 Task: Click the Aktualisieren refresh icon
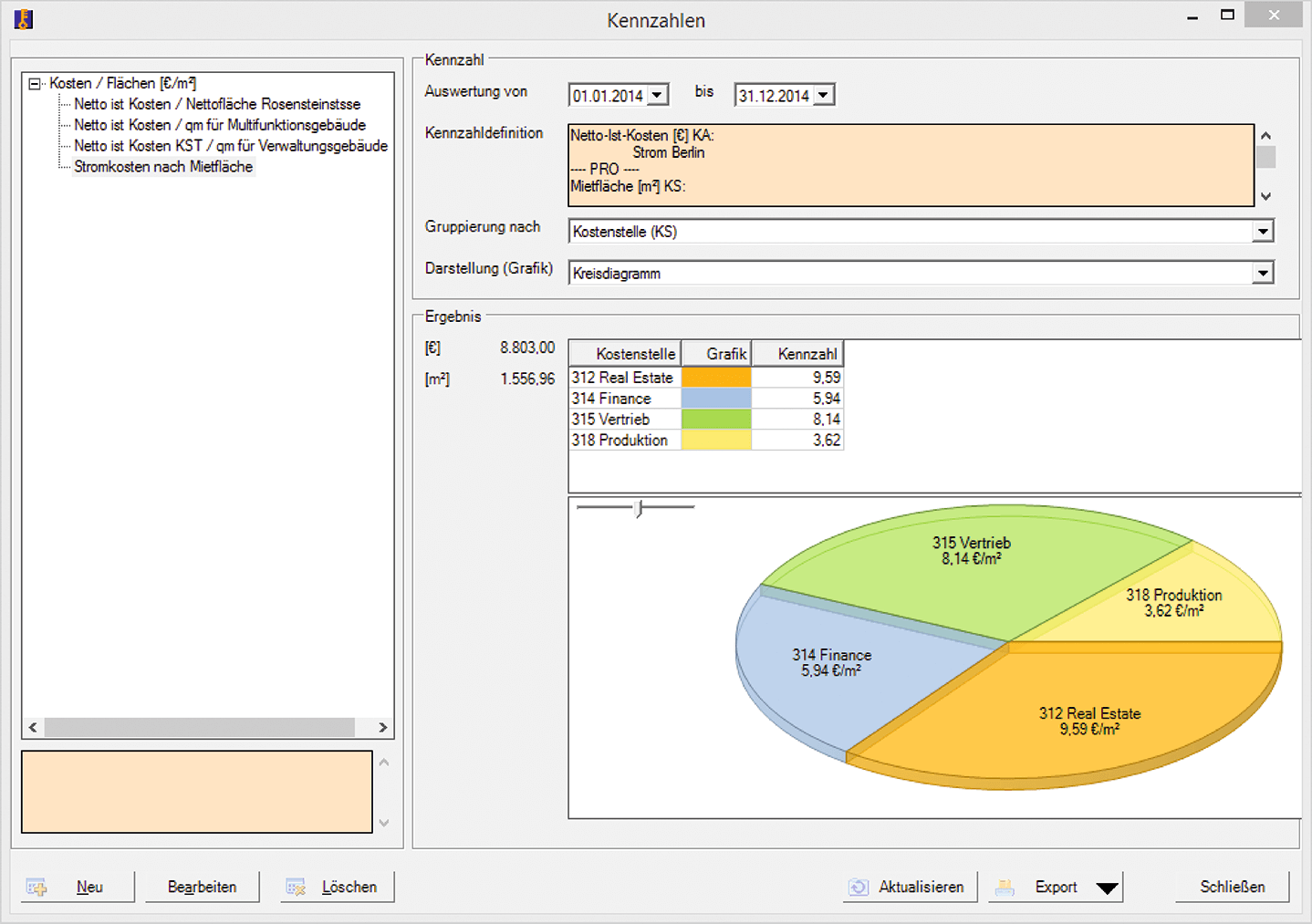pyautogui.click(x=859, y=887)
